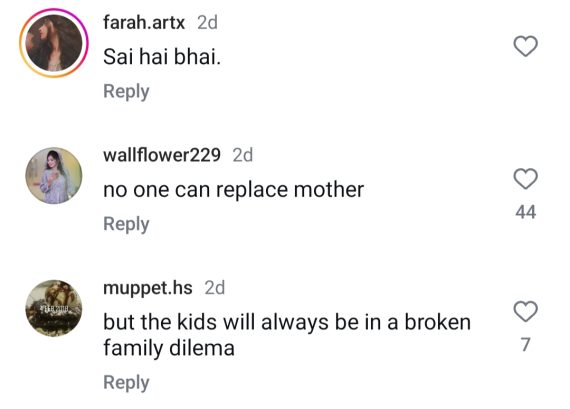
Task: Like wallflower229's comment with the heart
Action: pos(525,179)
